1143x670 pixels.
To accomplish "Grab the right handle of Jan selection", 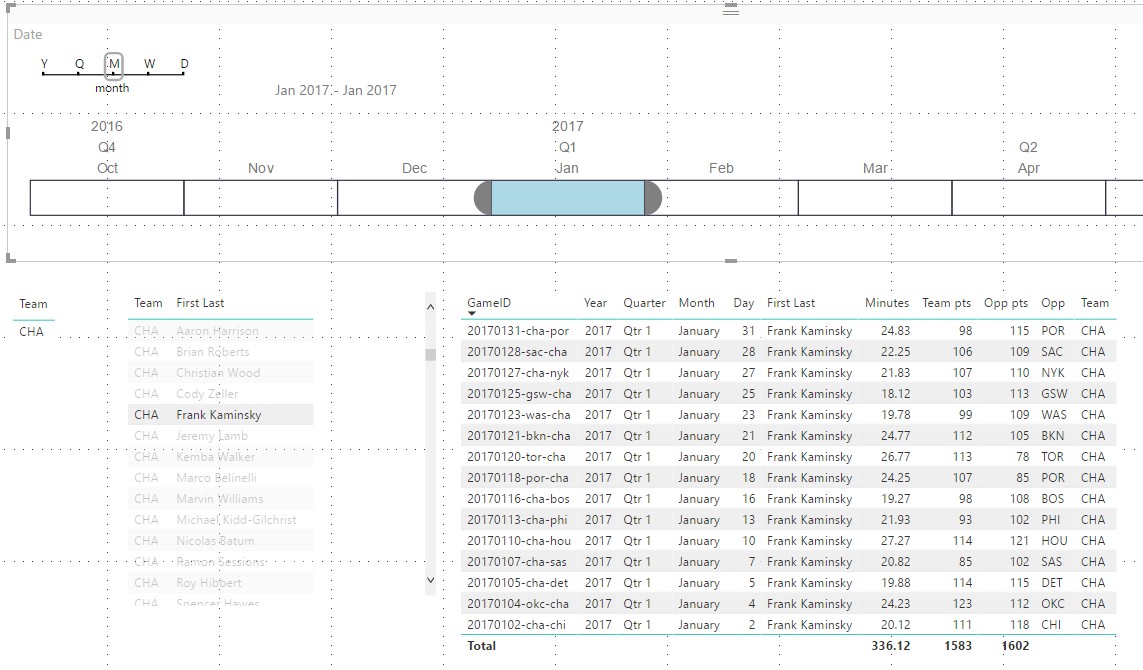I will (x=653, y=198).
